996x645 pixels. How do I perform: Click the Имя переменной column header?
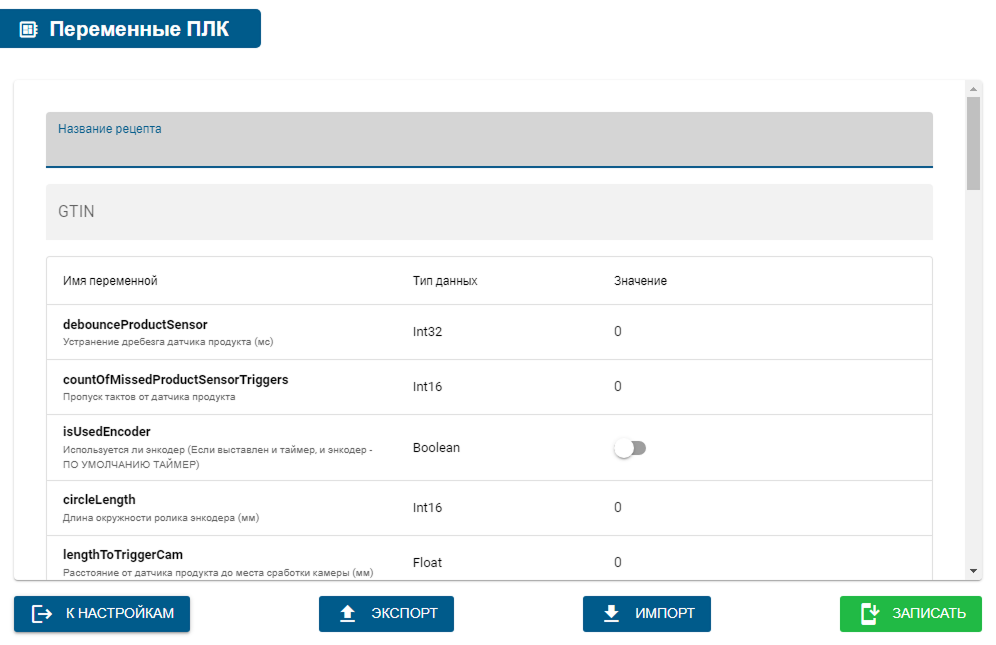pos(110,281)
